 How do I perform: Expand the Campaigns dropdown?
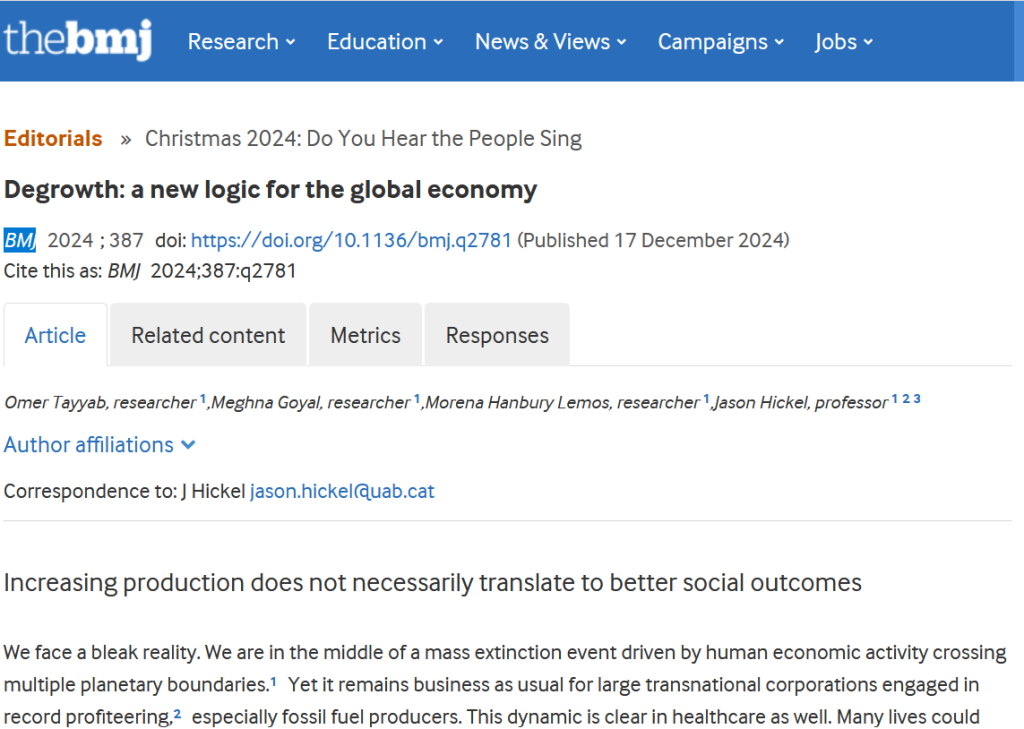[x=721, y=42]
